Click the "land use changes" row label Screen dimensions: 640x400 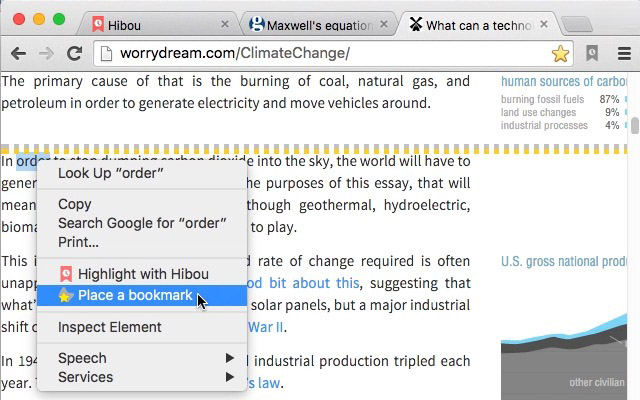[x=538, y=112]
